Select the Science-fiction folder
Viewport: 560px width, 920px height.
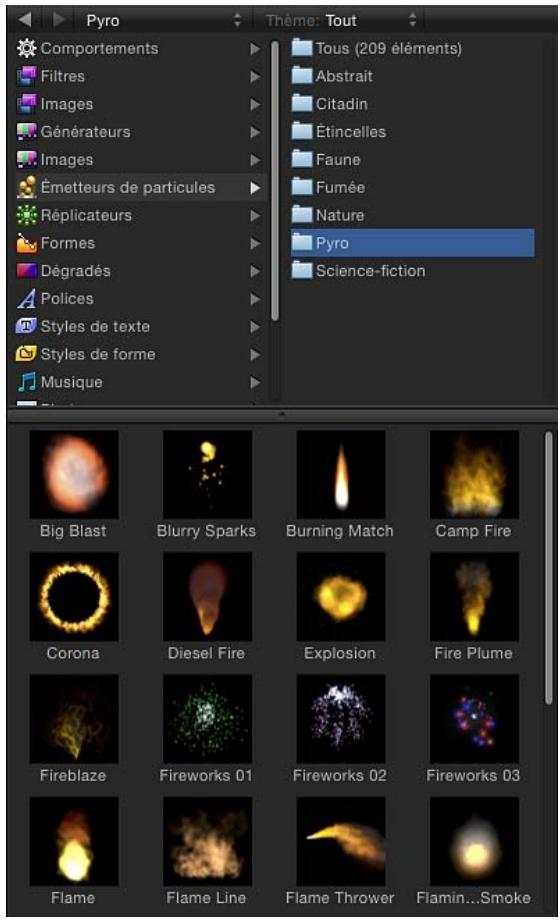point(359,270)
